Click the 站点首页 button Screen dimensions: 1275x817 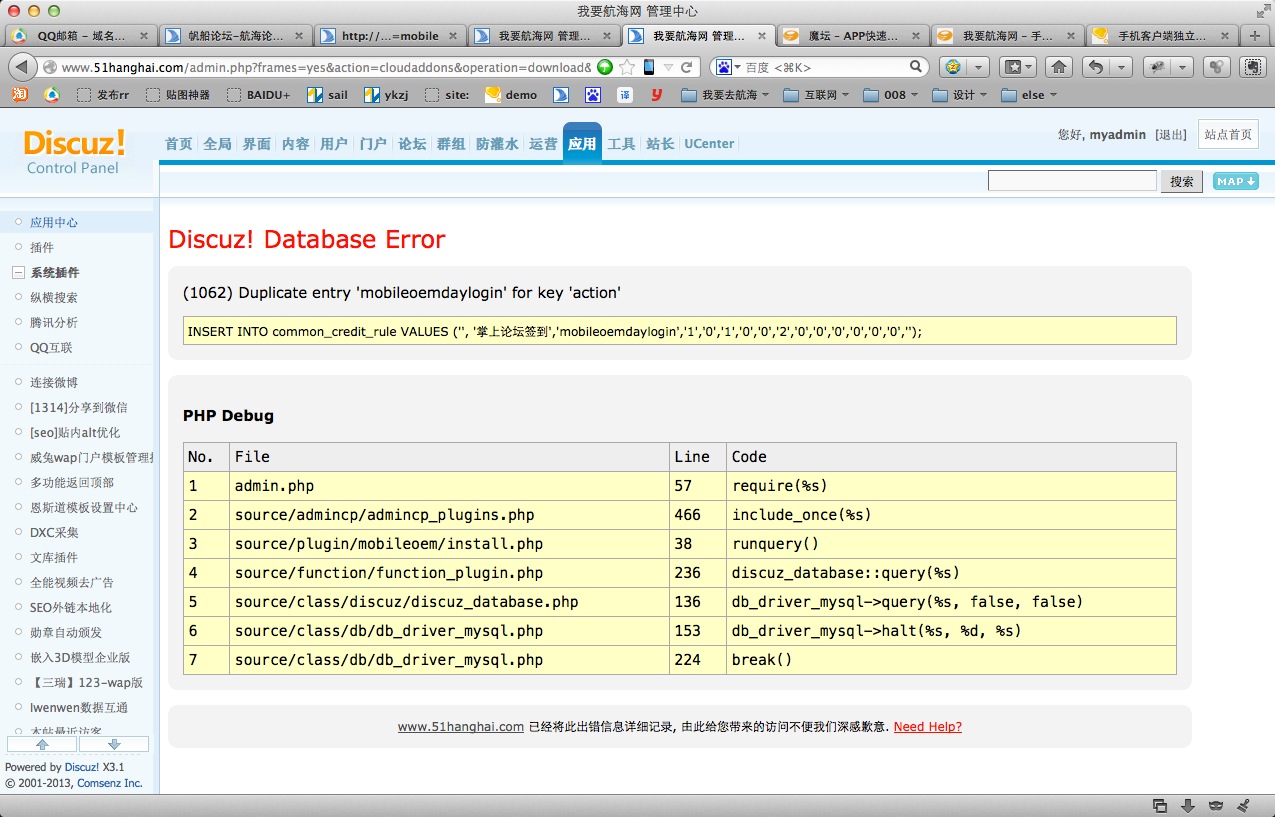1228,135
